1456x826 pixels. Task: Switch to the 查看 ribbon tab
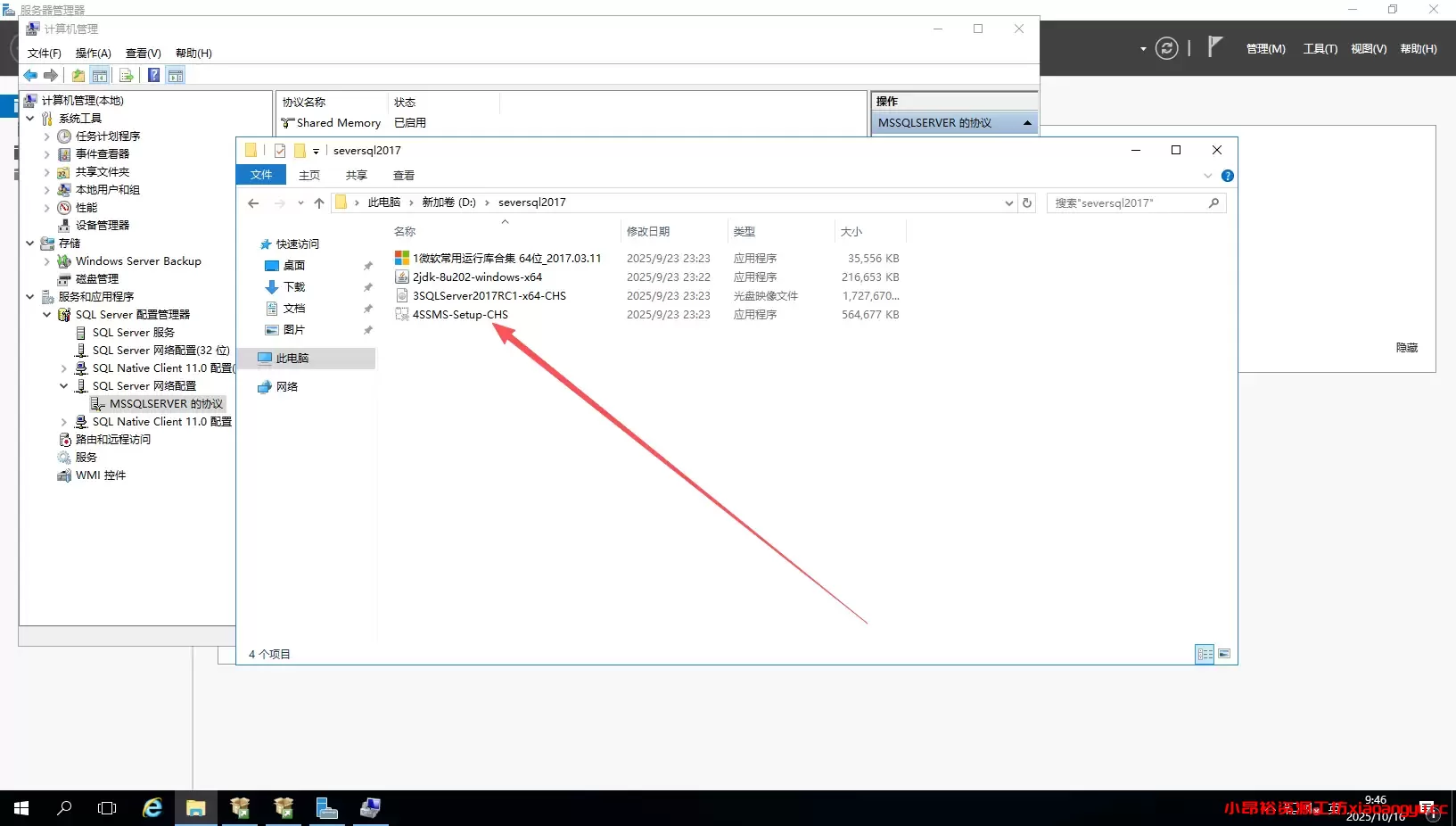coord(403,175)
